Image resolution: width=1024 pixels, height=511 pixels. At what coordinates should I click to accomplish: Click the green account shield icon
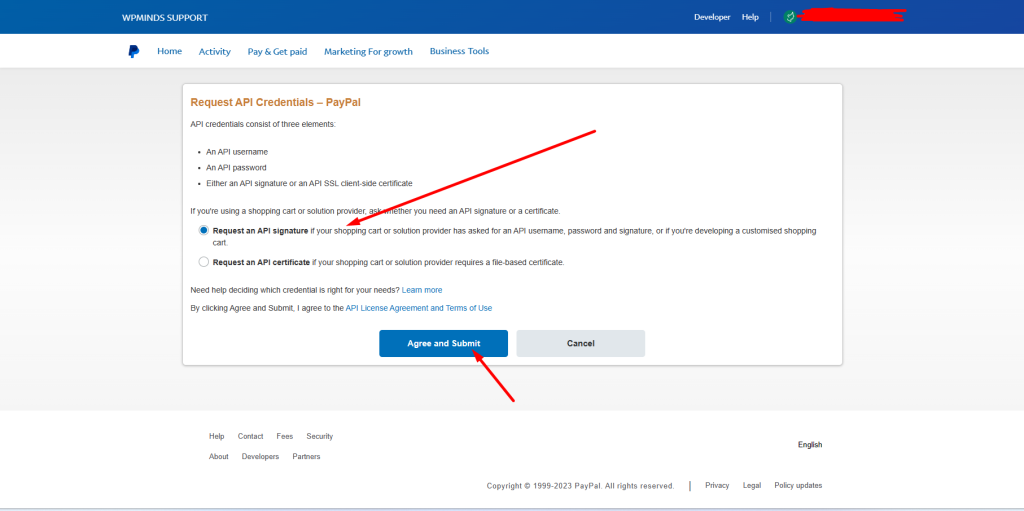click(x=790, y=17)
